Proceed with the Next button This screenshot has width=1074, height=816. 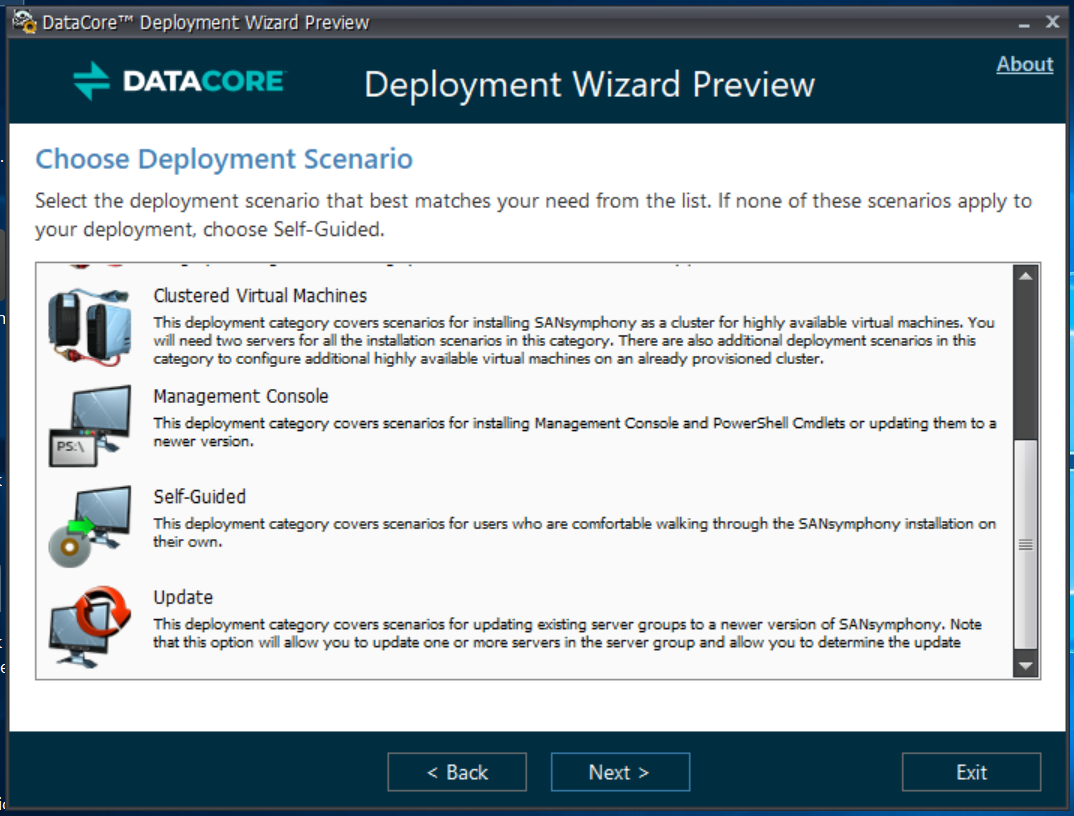point(620,772)
